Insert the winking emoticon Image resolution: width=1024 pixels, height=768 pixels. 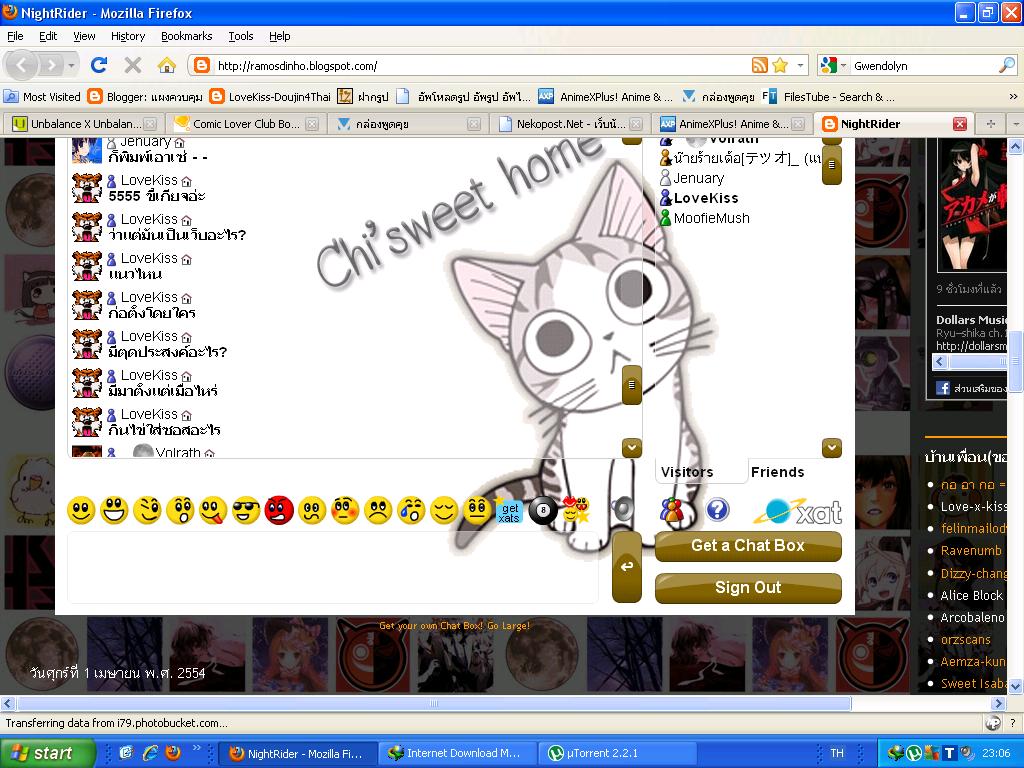pyautogui.click(x=147, y=510)
